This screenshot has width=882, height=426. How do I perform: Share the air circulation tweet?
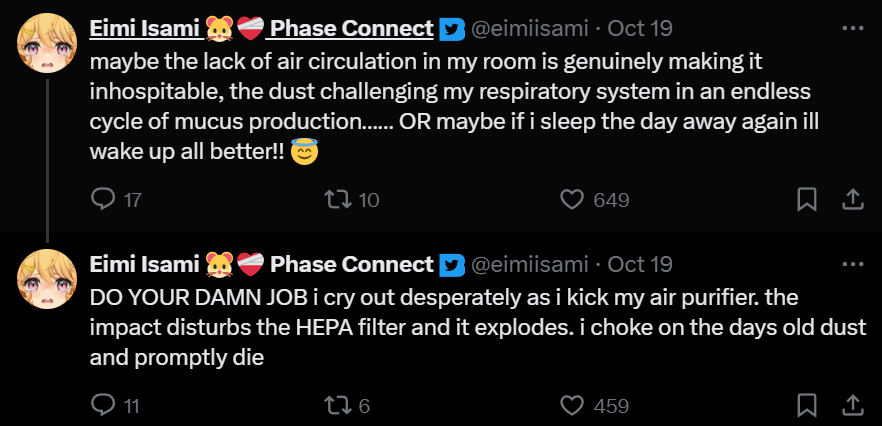tap(853, 200)
